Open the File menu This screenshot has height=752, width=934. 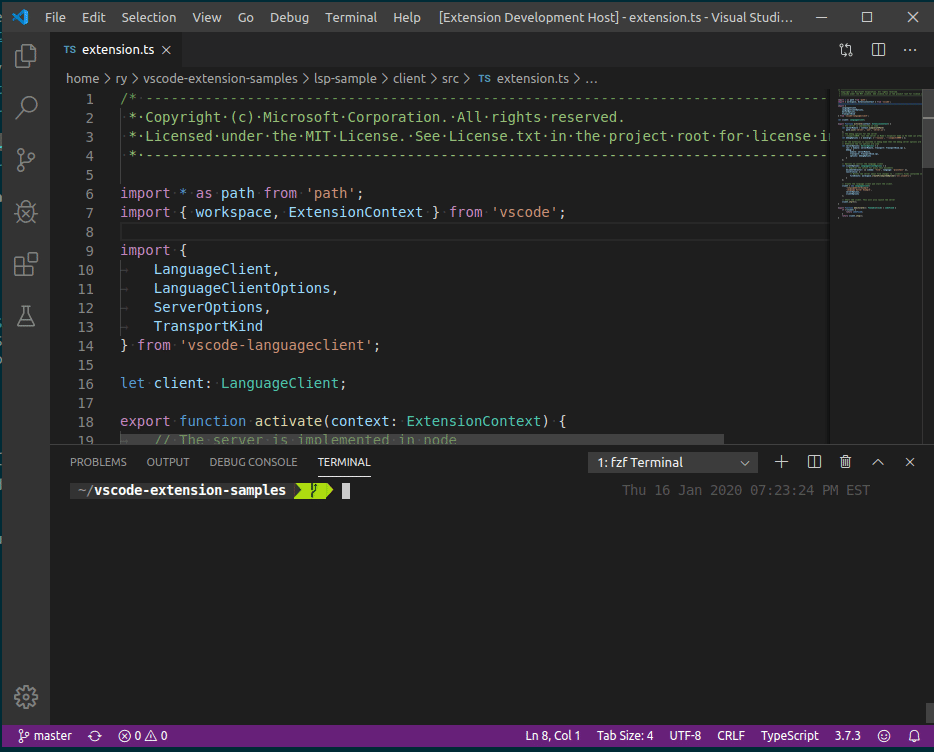click(55, 17)
